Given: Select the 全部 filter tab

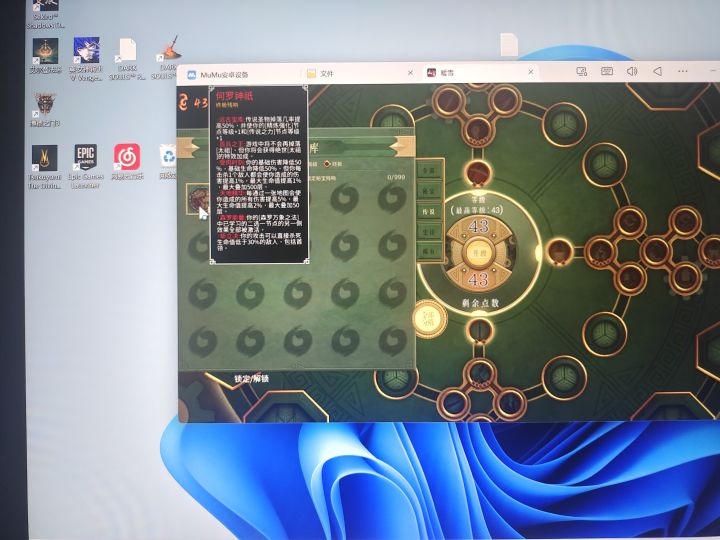Looking at the screenshot, I should pyautogui.click(x=429, y=170).
